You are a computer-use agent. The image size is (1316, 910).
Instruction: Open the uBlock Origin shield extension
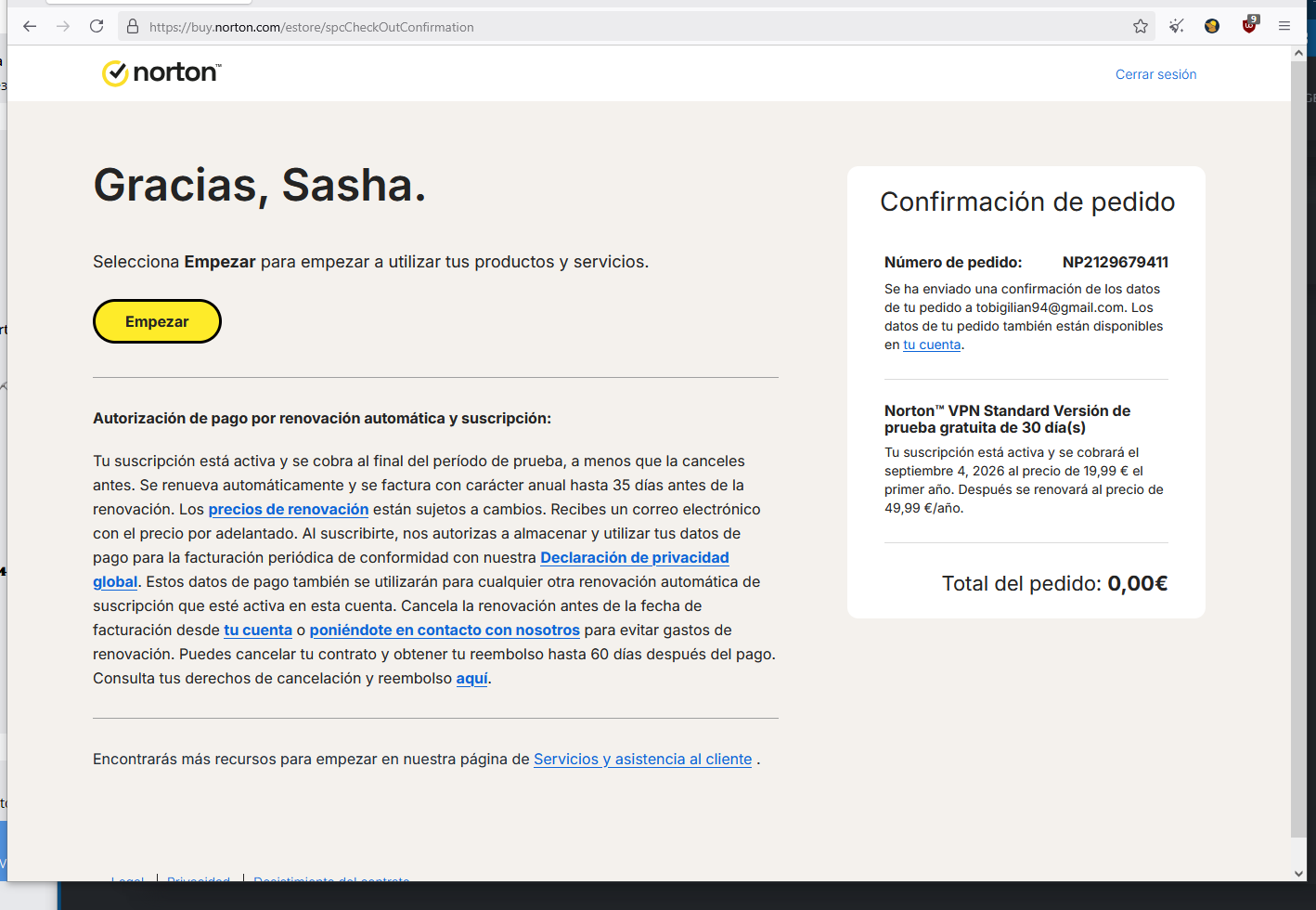(1249, 25)
